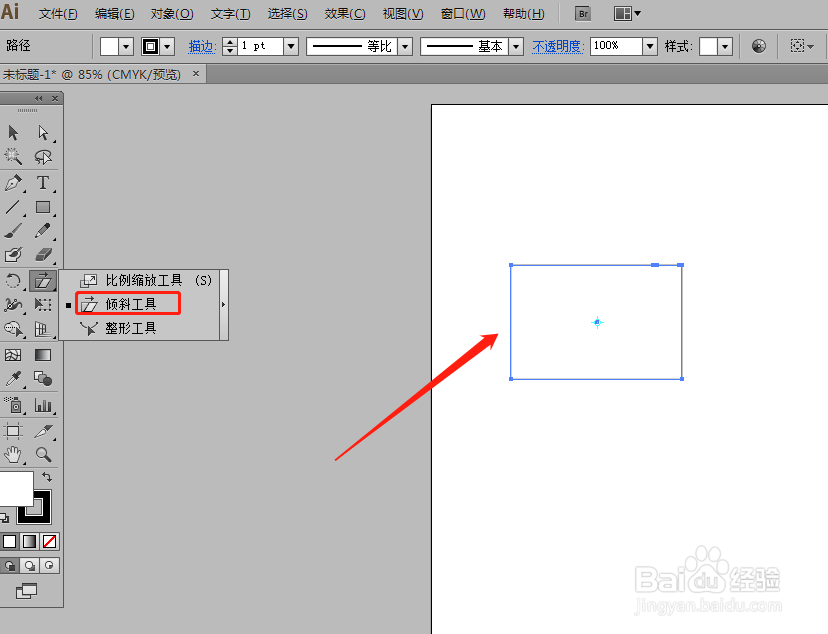Set paint type to None
The width and height of the screenshot is (828, 634).
tap(50, 541)
